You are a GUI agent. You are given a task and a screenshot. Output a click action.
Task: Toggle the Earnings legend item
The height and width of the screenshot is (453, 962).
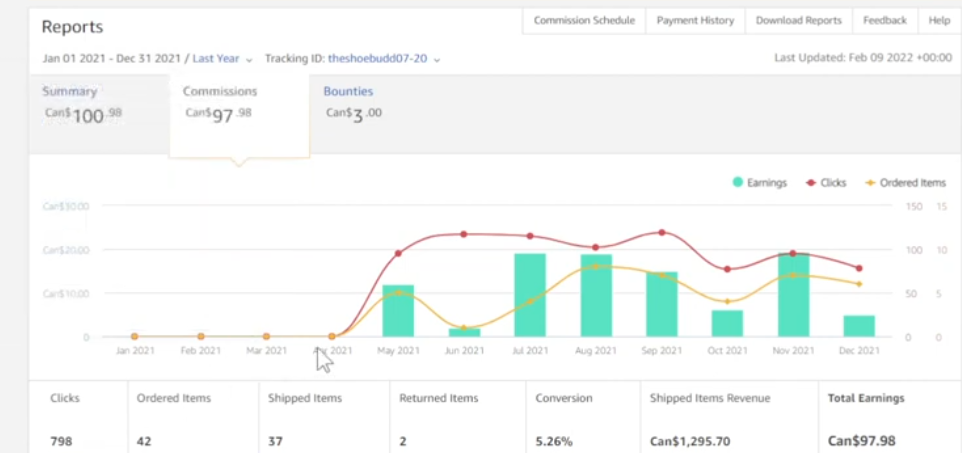(x=760, y=182)
